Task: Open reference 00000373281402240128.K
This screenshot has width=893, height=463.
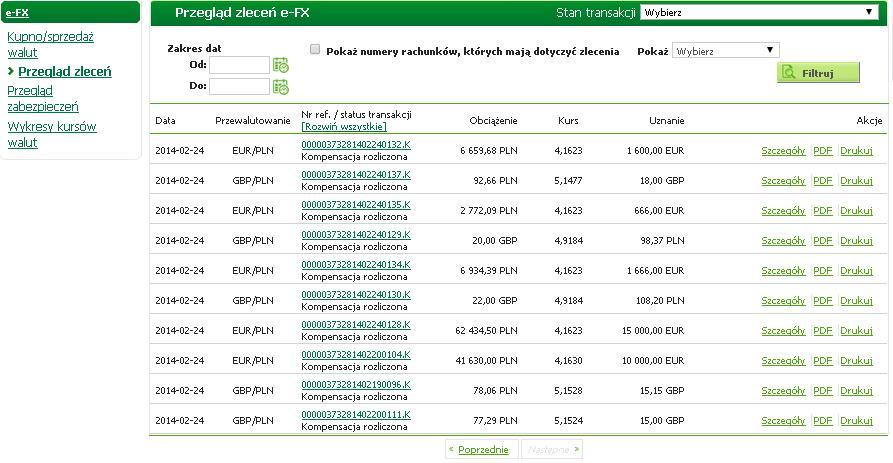Action: pyautogui.click(x=356, y=325)
